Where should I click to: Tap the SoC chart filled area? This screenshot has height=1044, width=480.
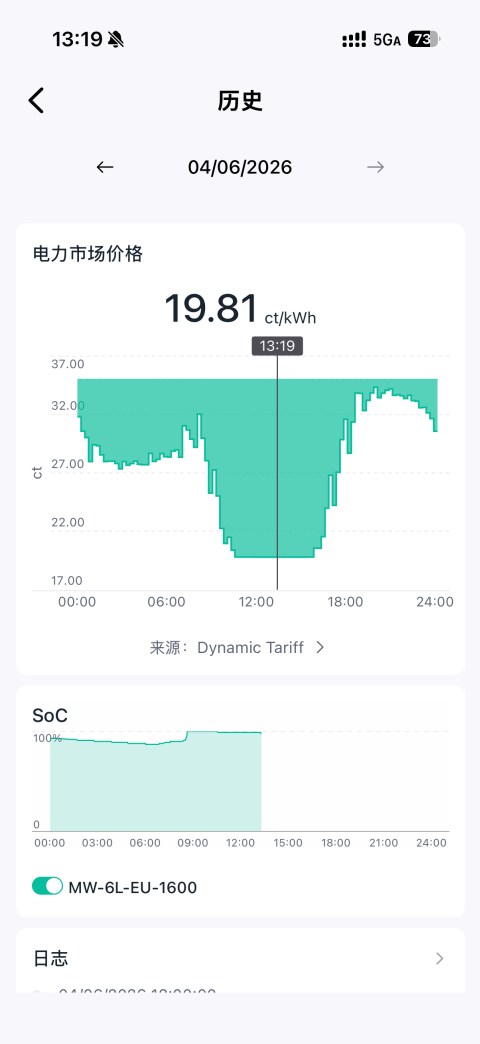tap(155, 786)
